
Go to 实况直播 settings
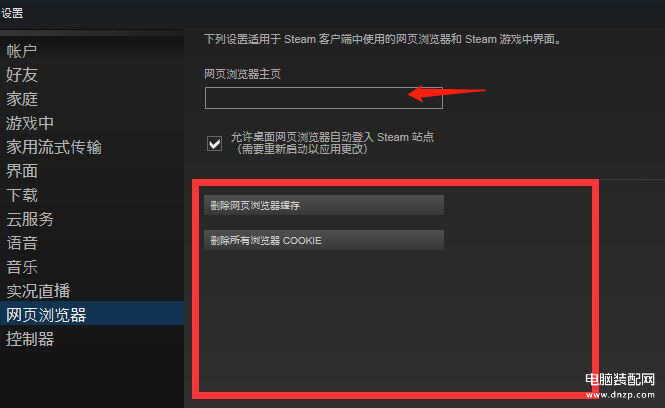point(38,291)
